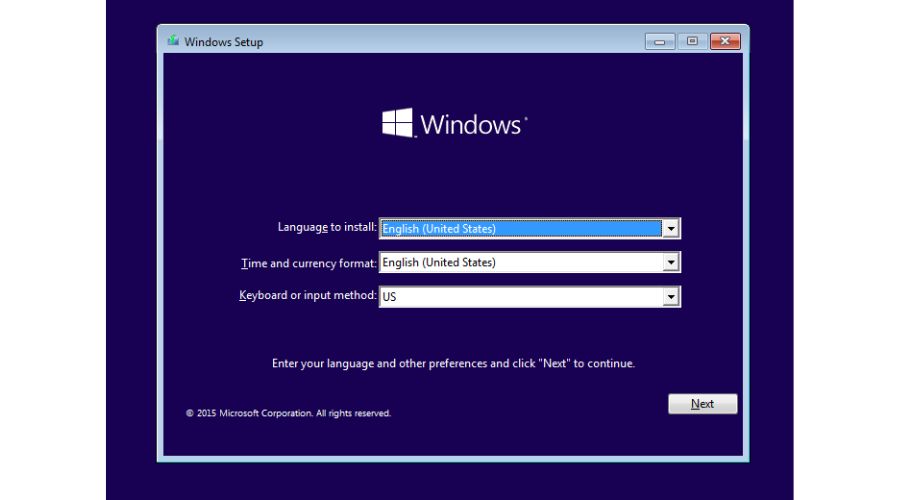The height and width of the screenshot is (500, 900).
Task: Click the '2015 Microsoft Corporation' copyright text
Action: click(x=288, y=413)
